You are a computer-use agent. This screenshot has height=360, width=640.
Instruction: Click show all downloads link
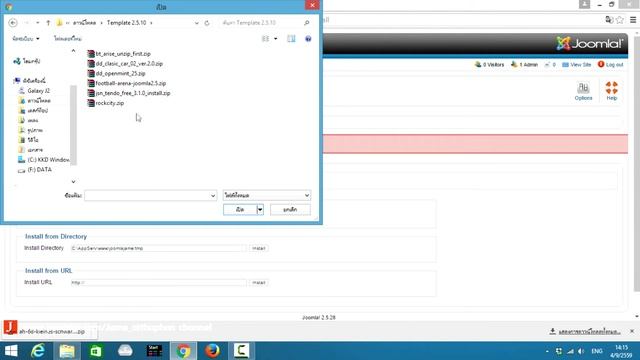tap(585, 331)
